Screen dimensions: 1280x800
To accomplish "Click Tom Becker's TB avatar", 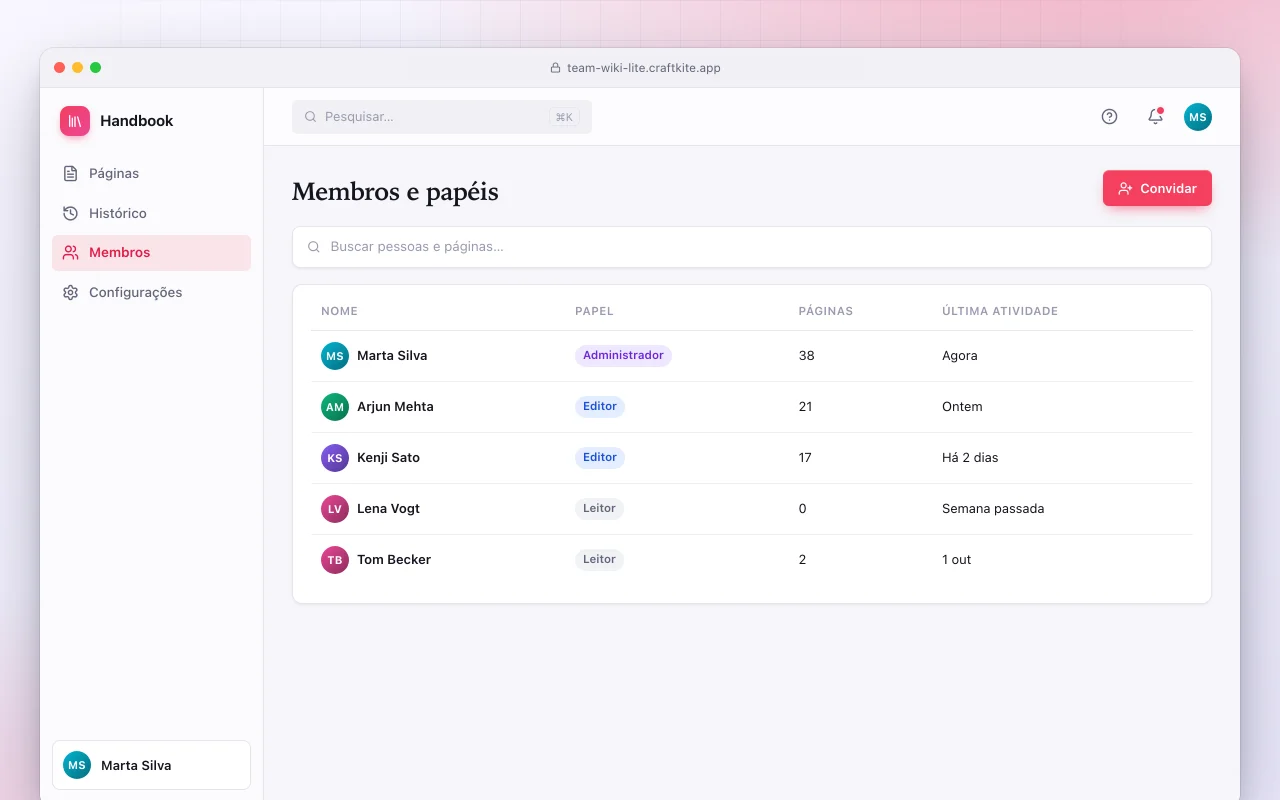I will (335, 560).
